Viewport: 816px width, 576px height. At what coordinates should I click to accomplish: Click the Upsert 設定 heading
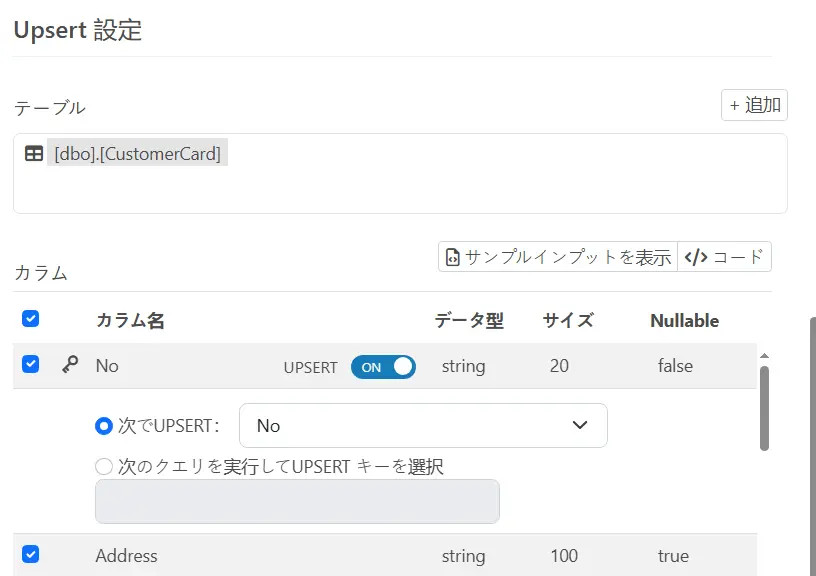78,30
